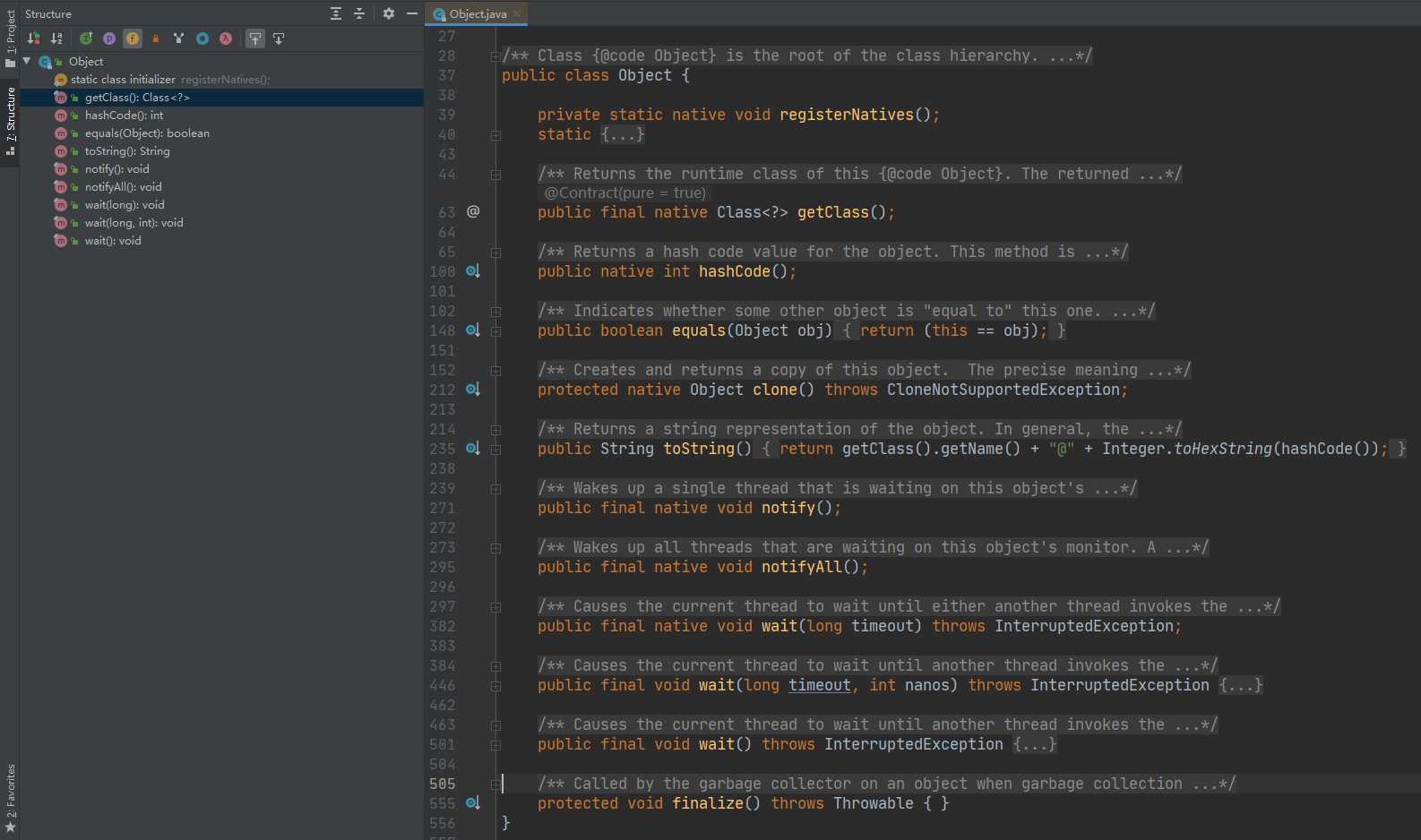Select wait(long, int): void in Structure
The height and width of the screenshot is (840, 1421).
(x=221, y=223)
